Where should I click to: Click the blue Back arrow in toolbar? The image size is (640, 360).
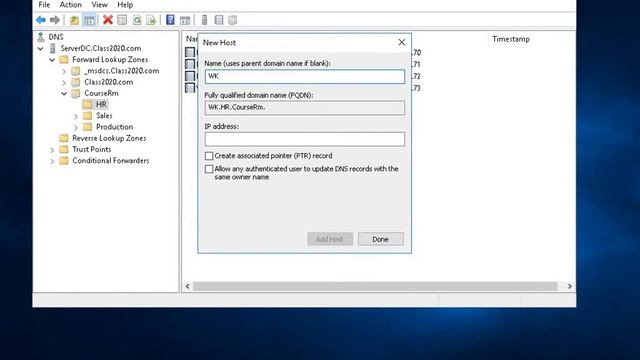click(41, 20)
